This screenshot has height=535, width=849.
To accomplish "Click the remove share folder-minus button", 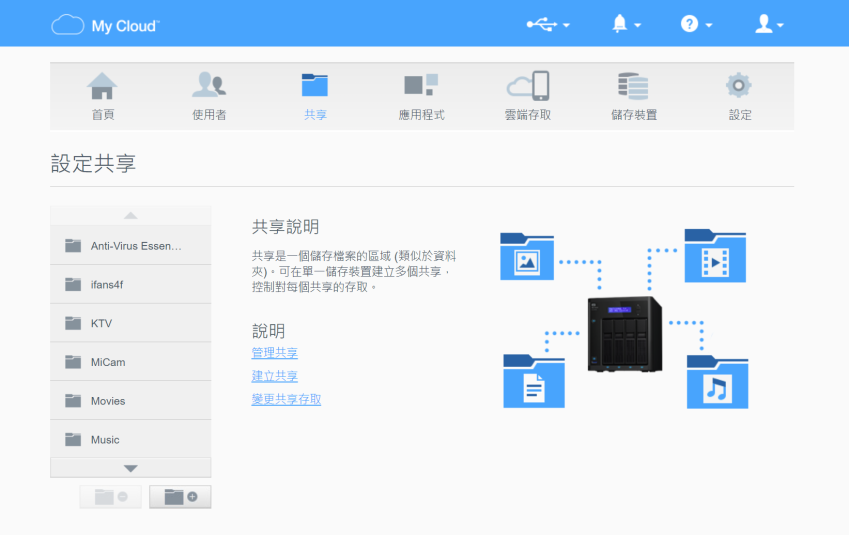I will [110, 497].
